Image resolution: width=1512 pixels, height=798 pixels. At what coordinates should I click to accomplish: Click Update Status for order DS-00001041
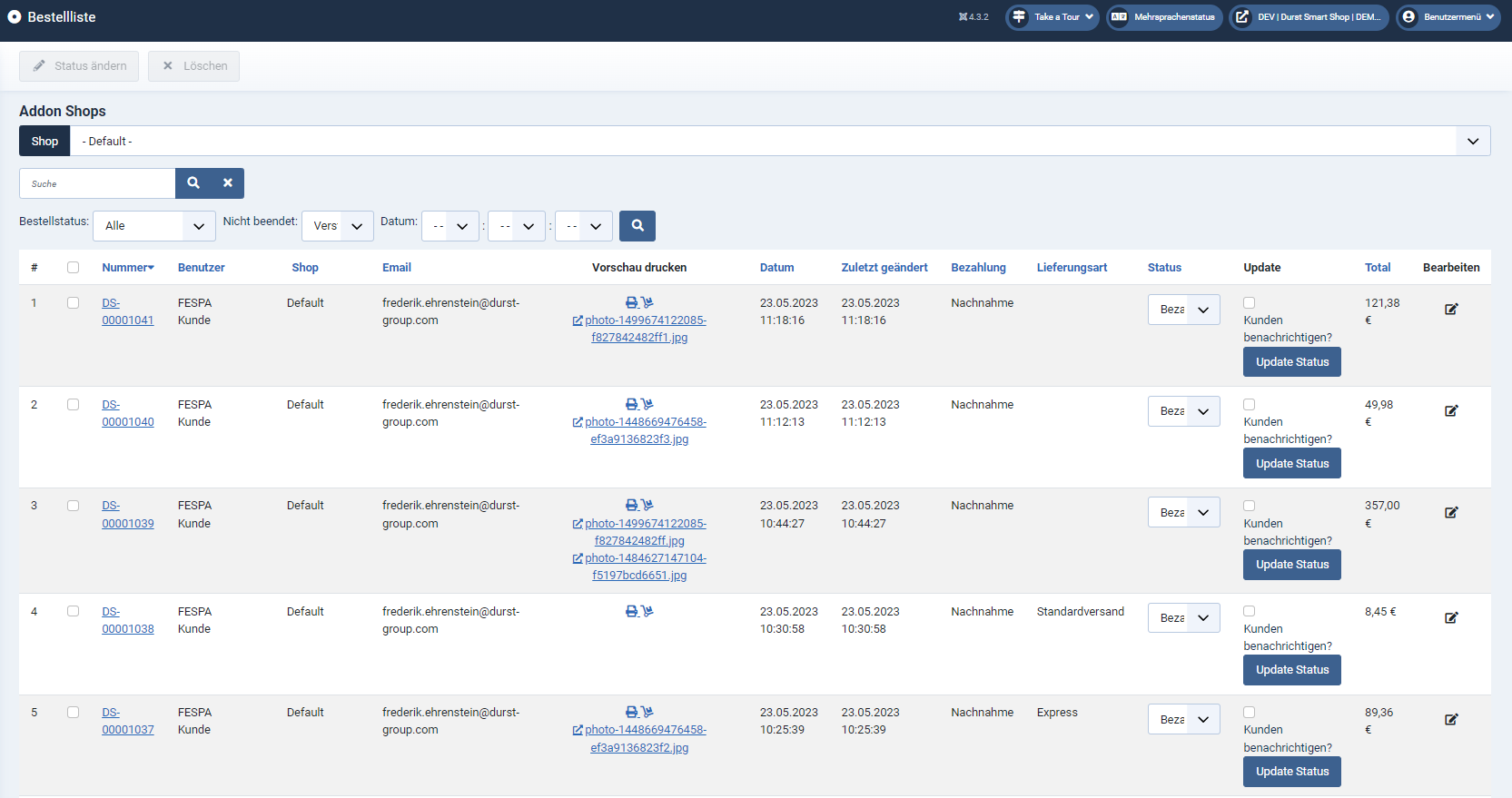[x=1292, y=362]
